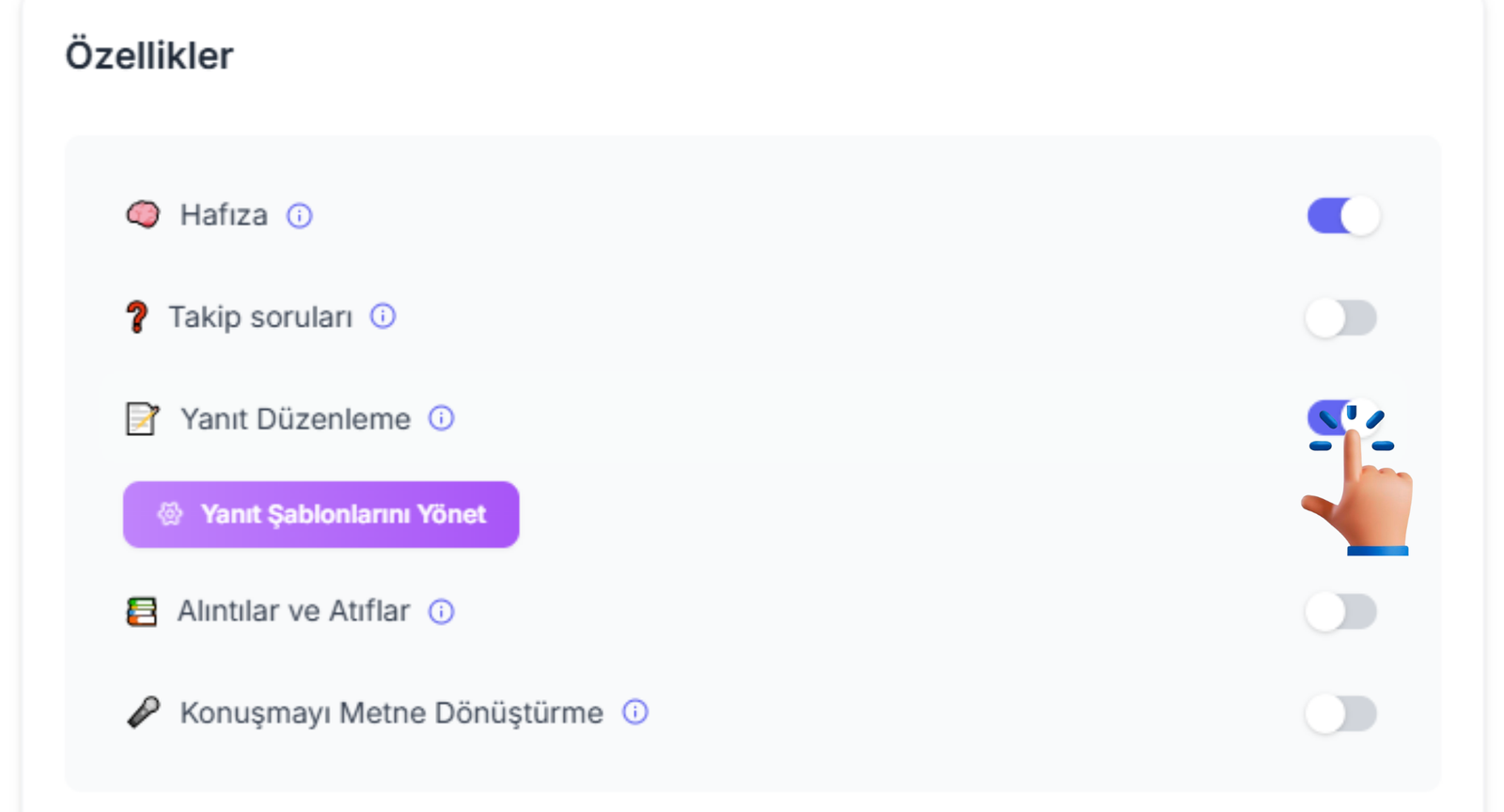Disable the Hafıza toggle
The image size is (1504, 812).
pyautogui.click(x=1342, y=216)
